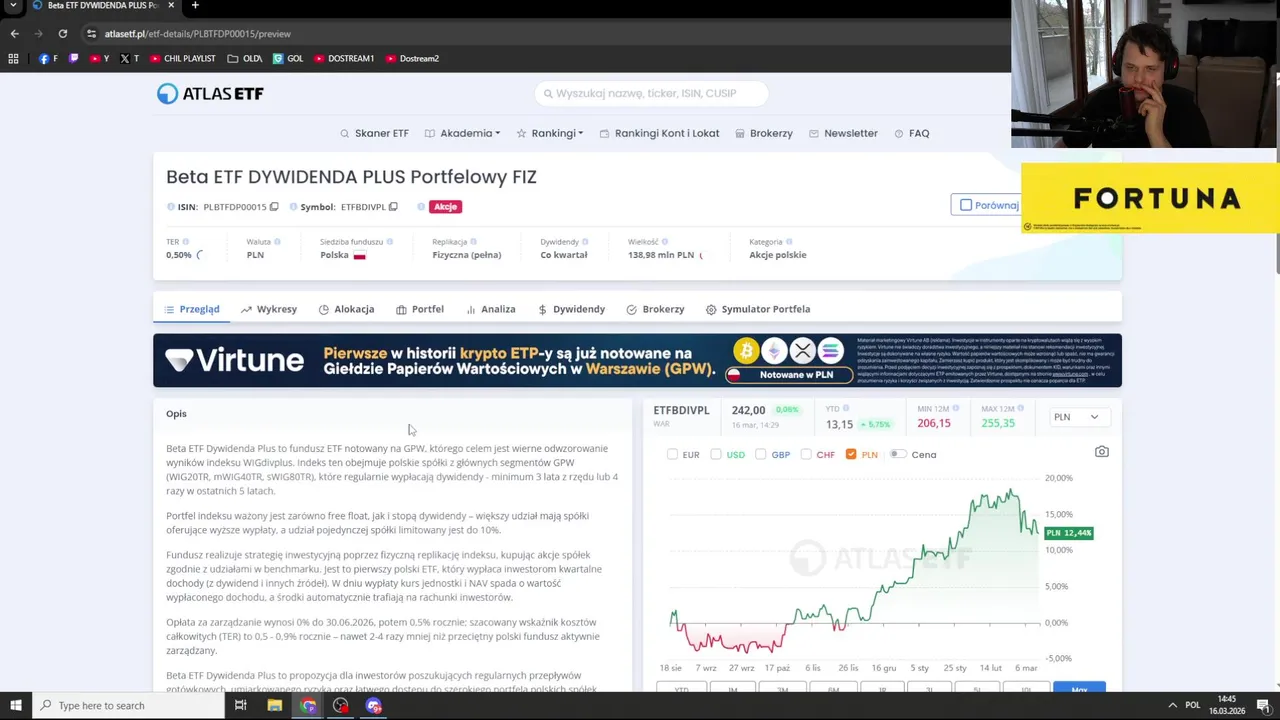Open the CHIL PLAYLIST bookmark

point(183,59)
